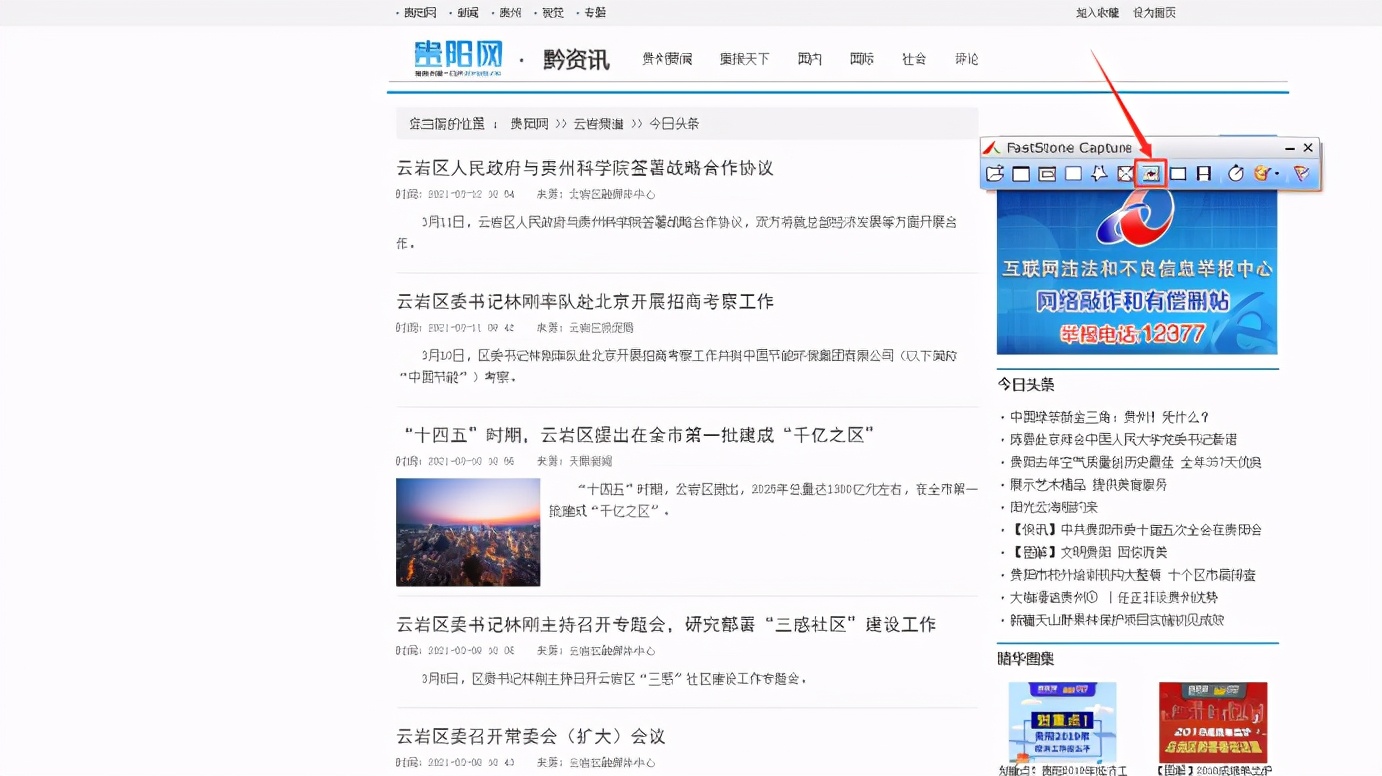
Task: Select the Capture Rectangular Region tool
Action: [1073, 174]
